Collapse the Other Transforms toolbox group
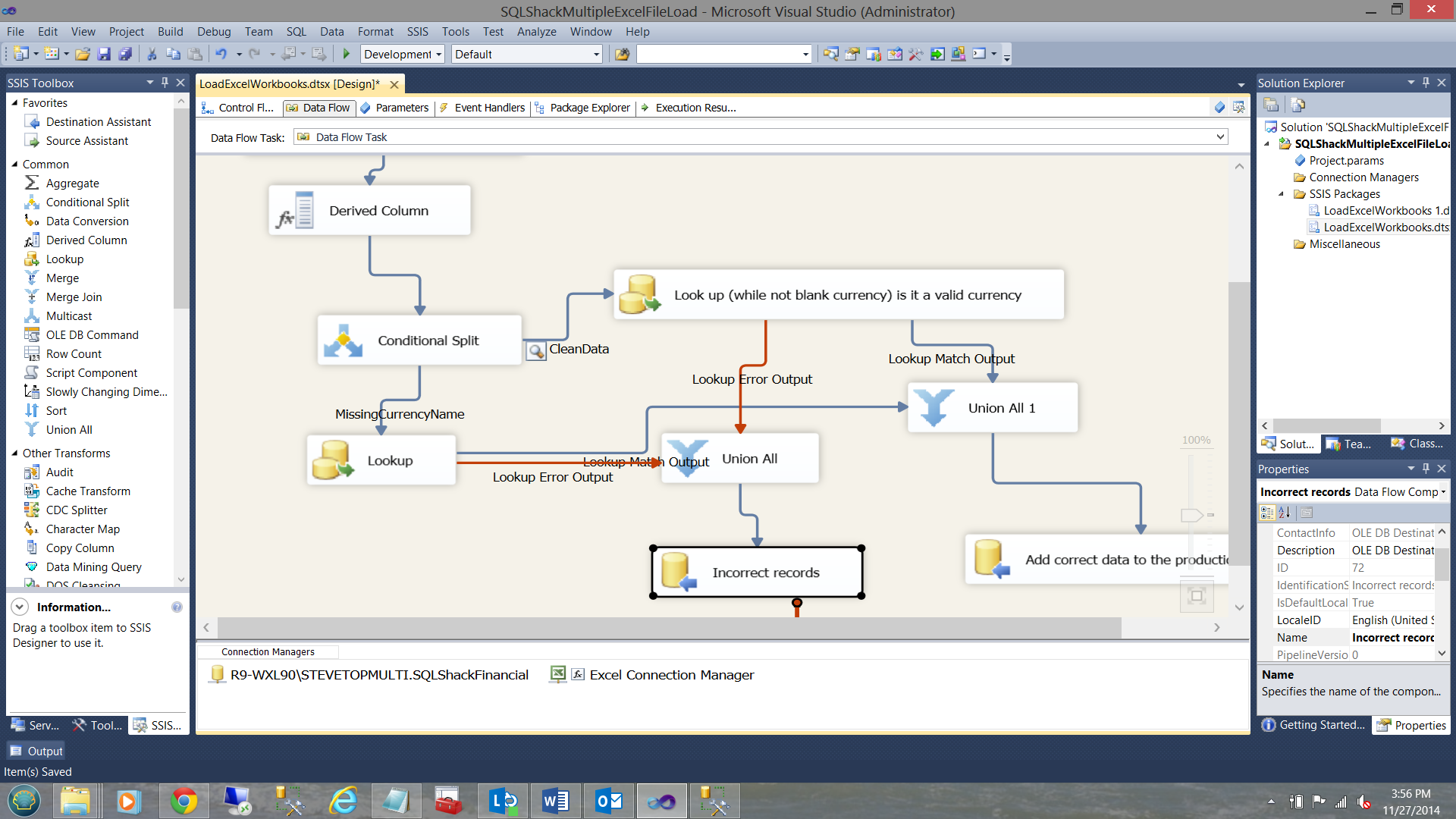The width and height of the screenshot is (1456, 819). click(x=14, y=453)
